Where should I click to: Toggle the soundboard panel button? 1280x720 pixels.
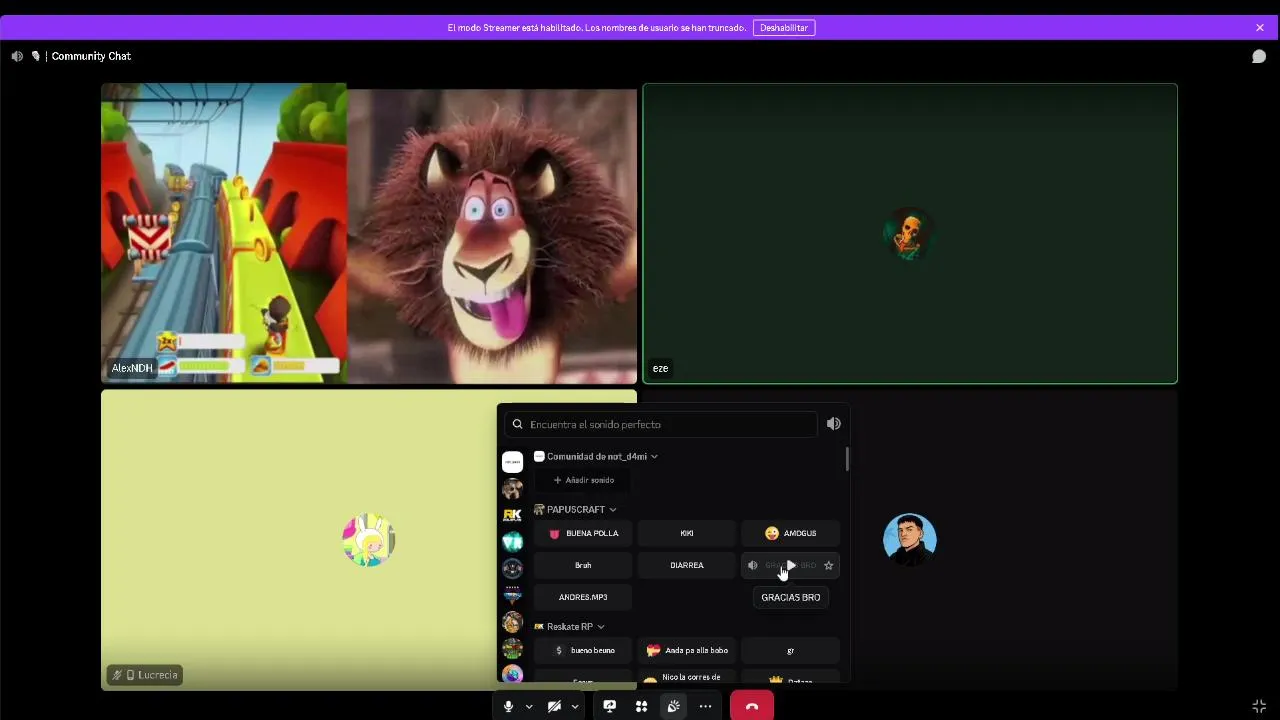[674, 706]
